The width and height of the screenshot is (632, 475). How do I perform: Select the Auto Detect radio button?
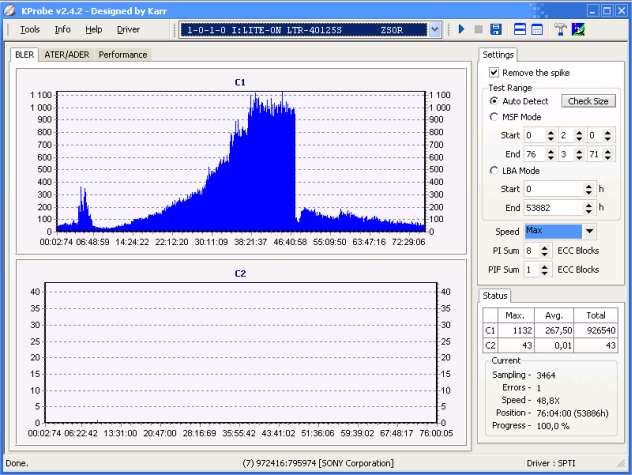tap(493, 101)
